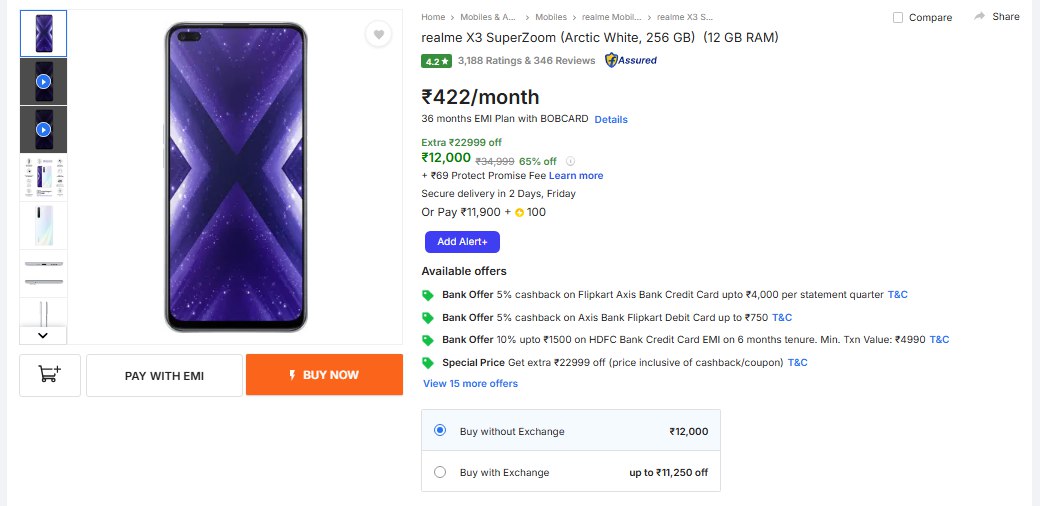Screen dimensions: 1040x506
Task: Click the info icon beside 65% off
Action: tap(570, 161)
